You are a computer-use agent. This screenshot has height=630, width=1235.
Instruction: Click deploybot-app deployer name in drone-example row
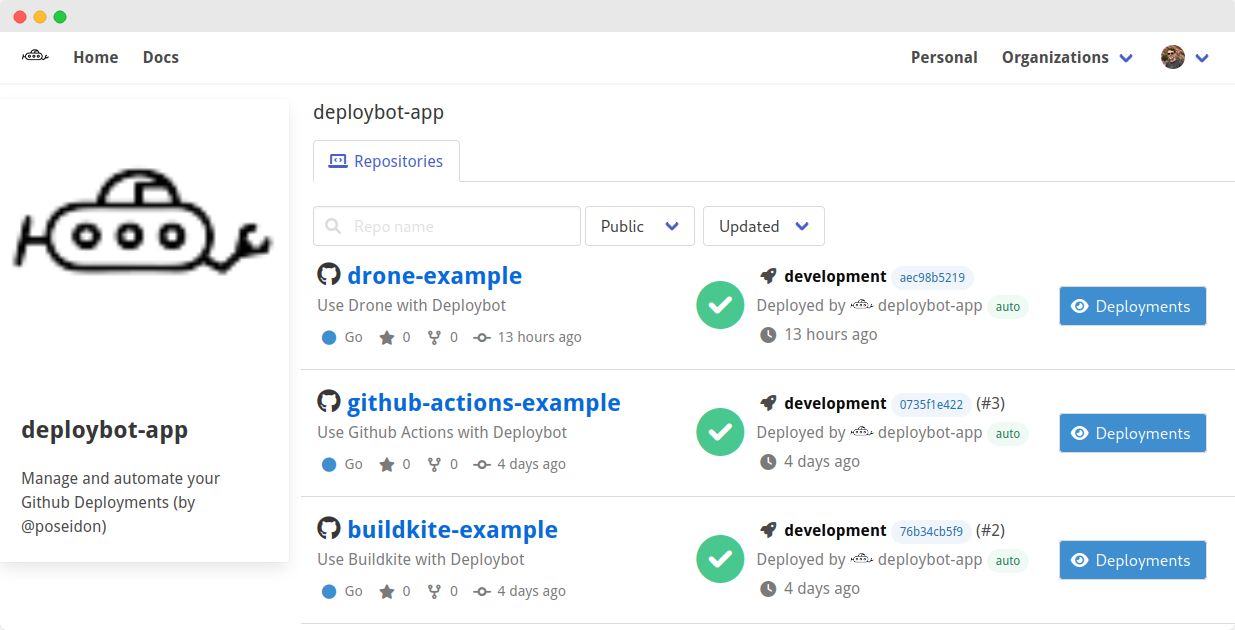pyautogui.click(x=930, y=306)
